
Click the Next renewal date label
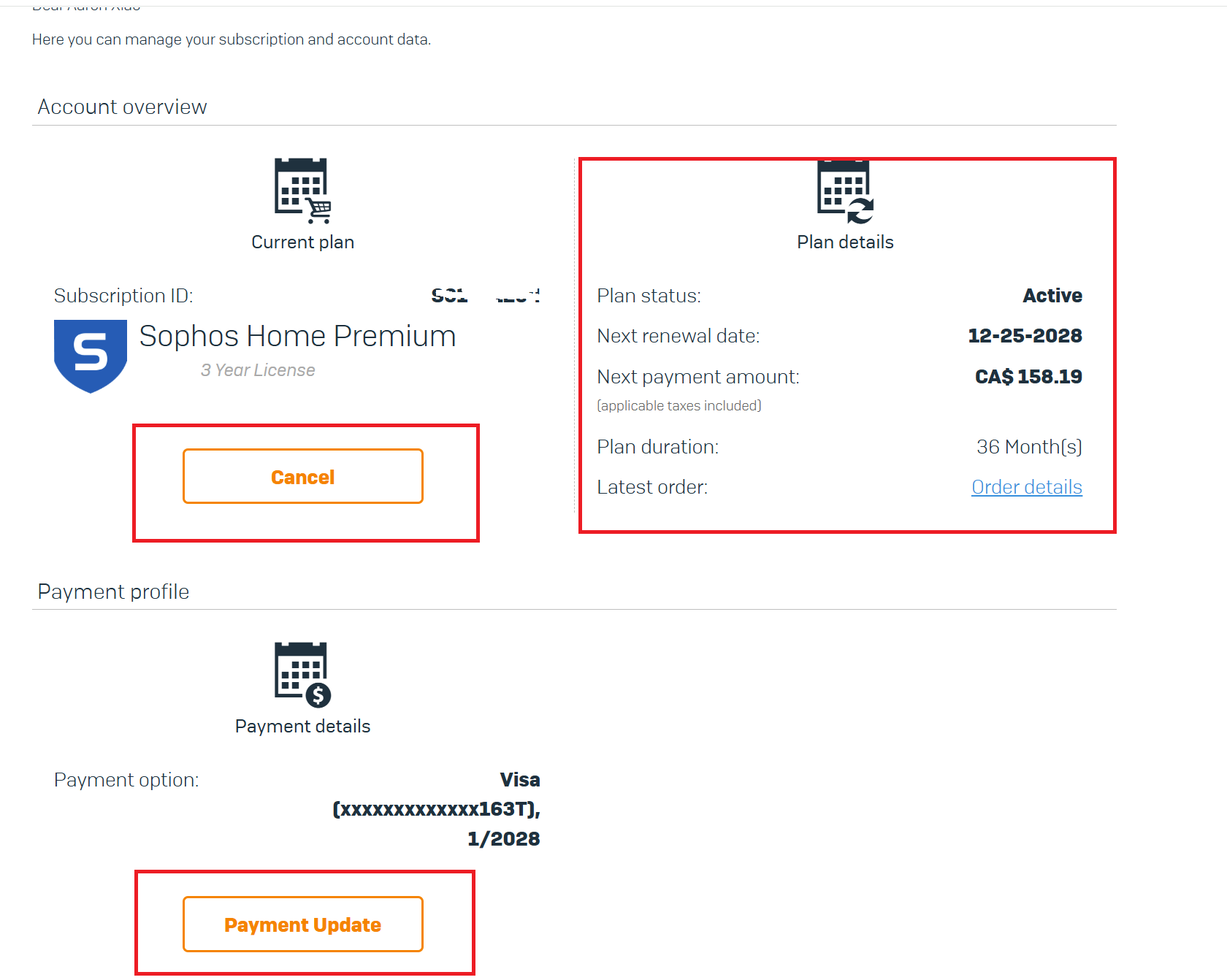tap(679, 336)
